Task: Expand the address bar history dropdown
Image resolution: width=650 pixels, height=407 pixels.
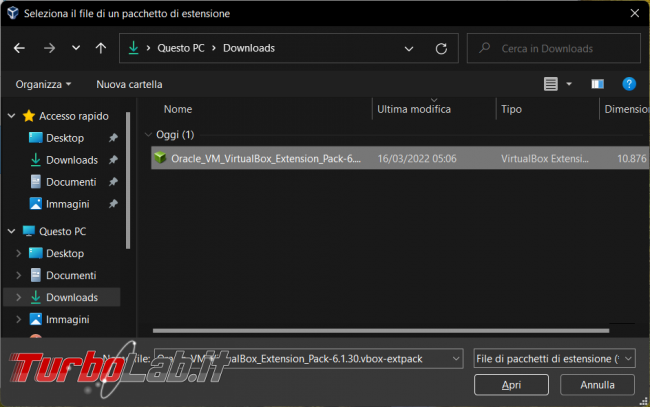Action: (x=409, y=49)
